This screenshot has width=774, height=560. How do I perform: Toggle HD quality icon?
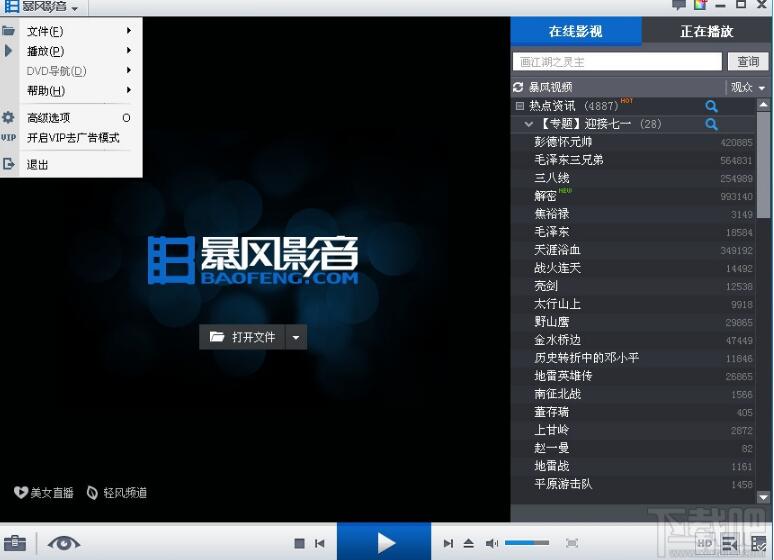(705, 543)
